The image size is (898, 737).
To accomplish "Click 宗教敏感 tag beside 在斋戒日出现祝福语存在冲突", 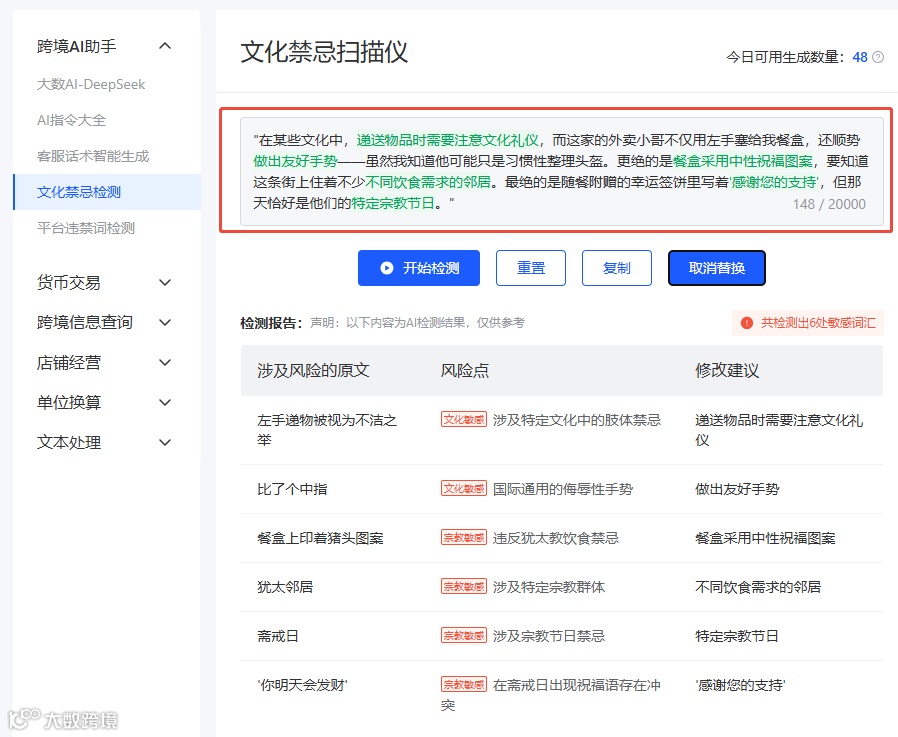I will (464, 684).
